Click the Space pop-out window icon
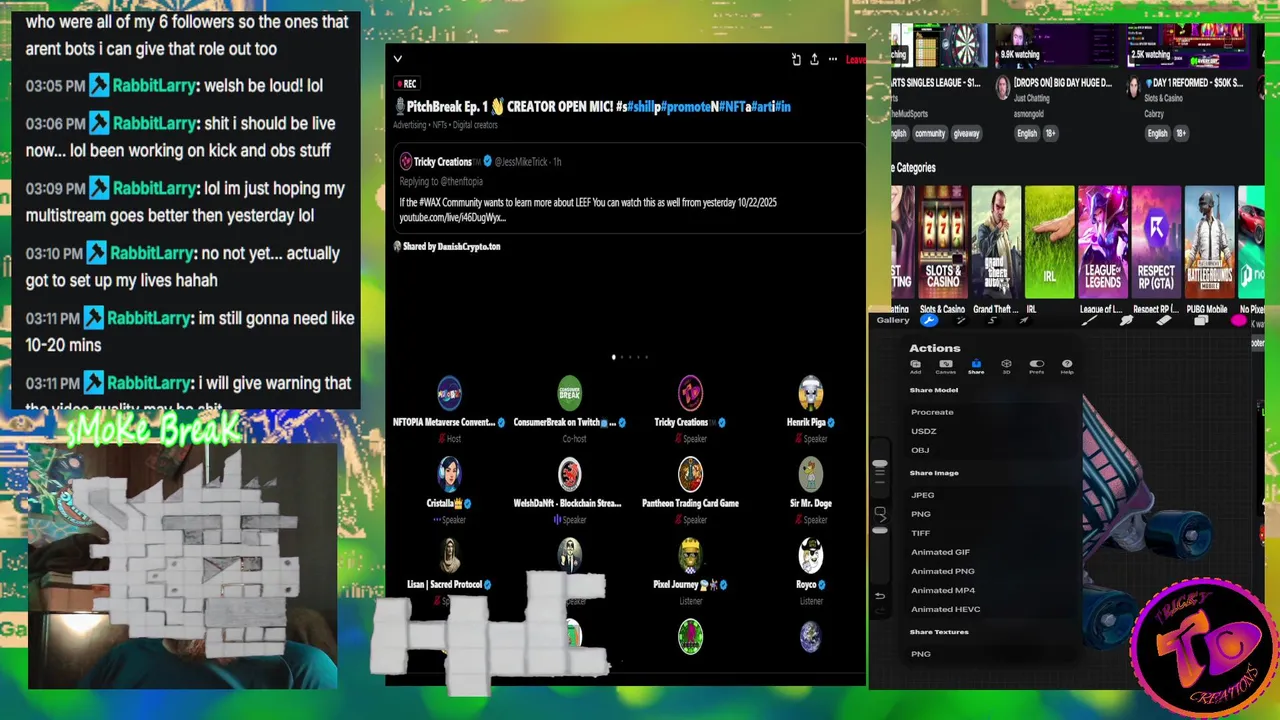This screenshot has width=1280, height=720. pos(796,59)
